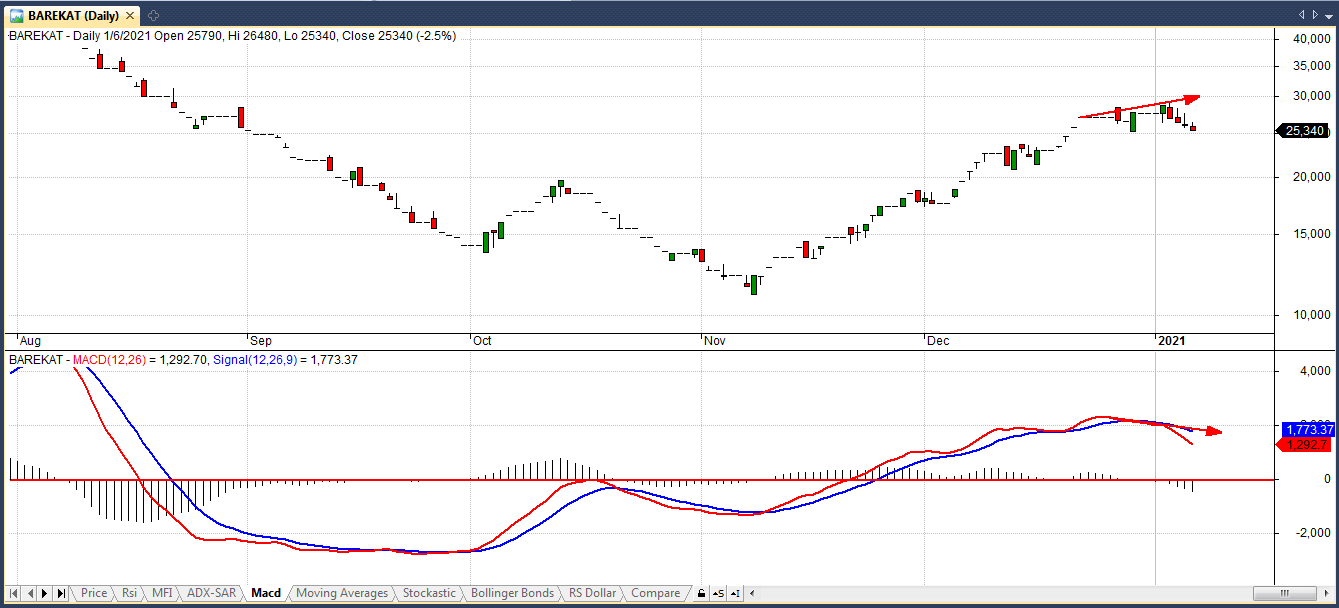Click the 25,340 price label on axis

(1304, 130)
